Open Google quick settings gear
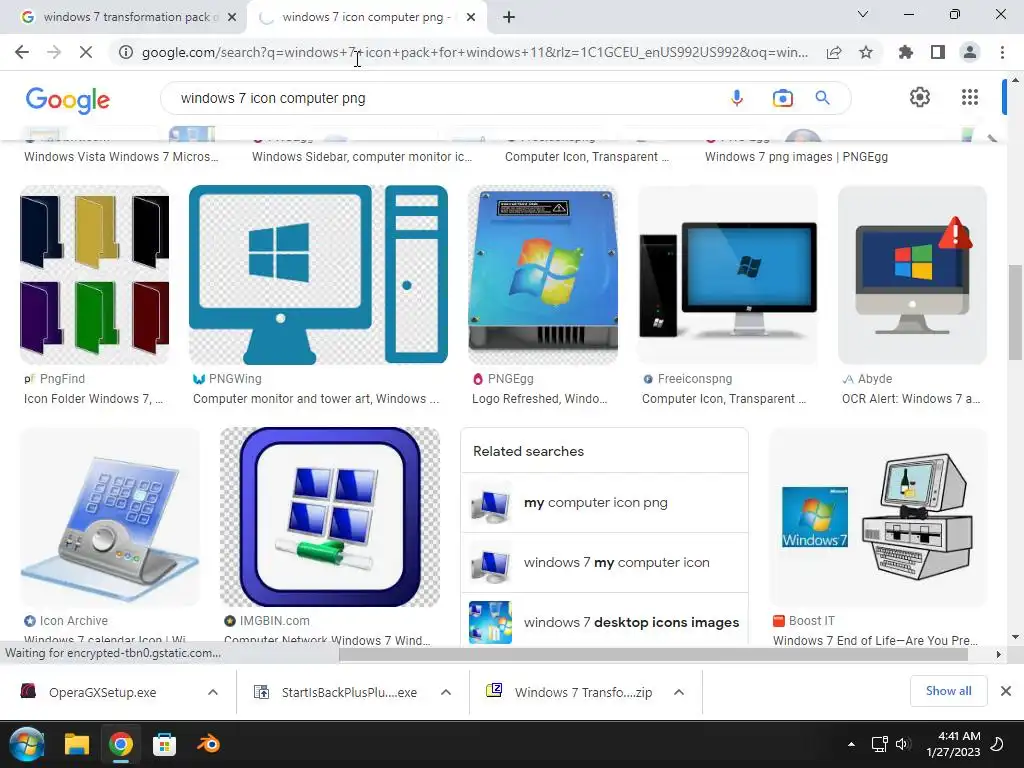1024x768 pixels. point(920,97)
